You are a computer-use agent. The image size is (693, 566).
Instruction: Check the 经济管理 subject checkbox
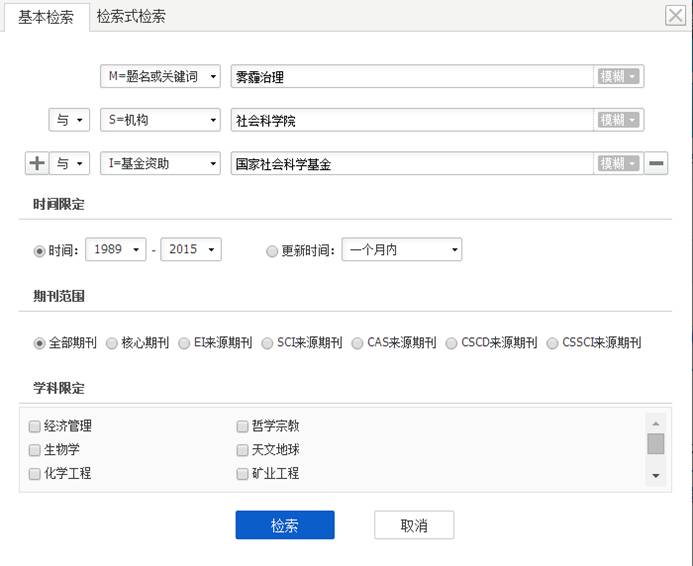click(x=35, y=426)
